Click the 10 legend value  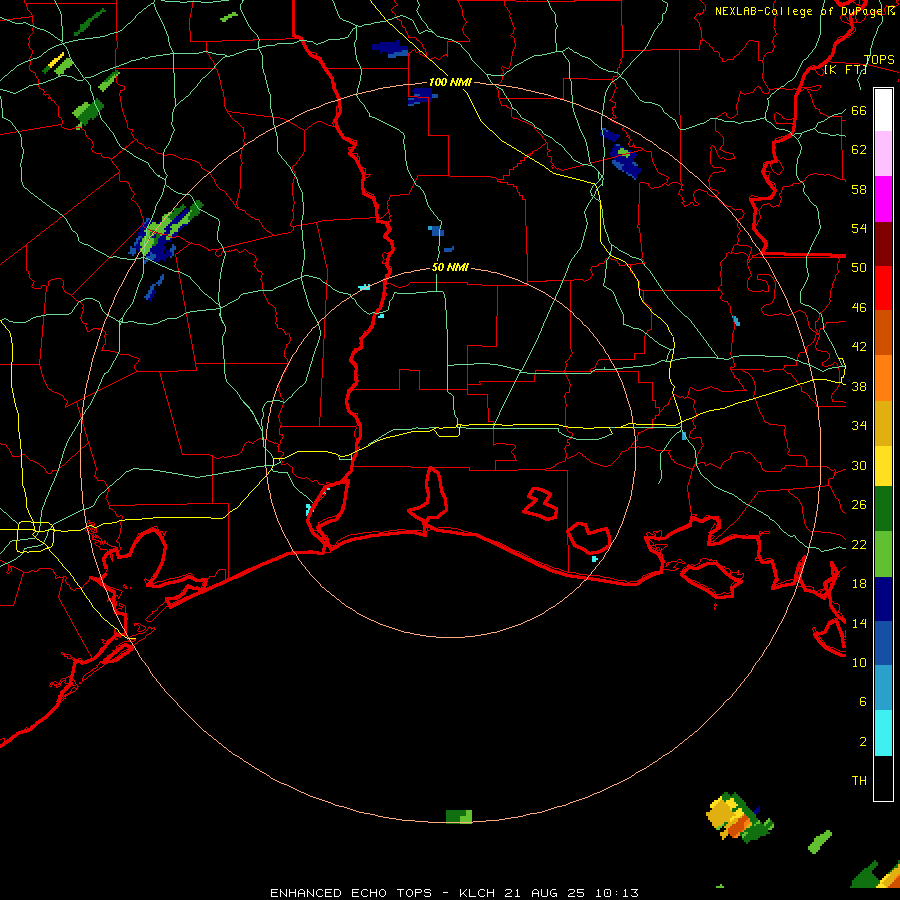(x=859, y=662)
